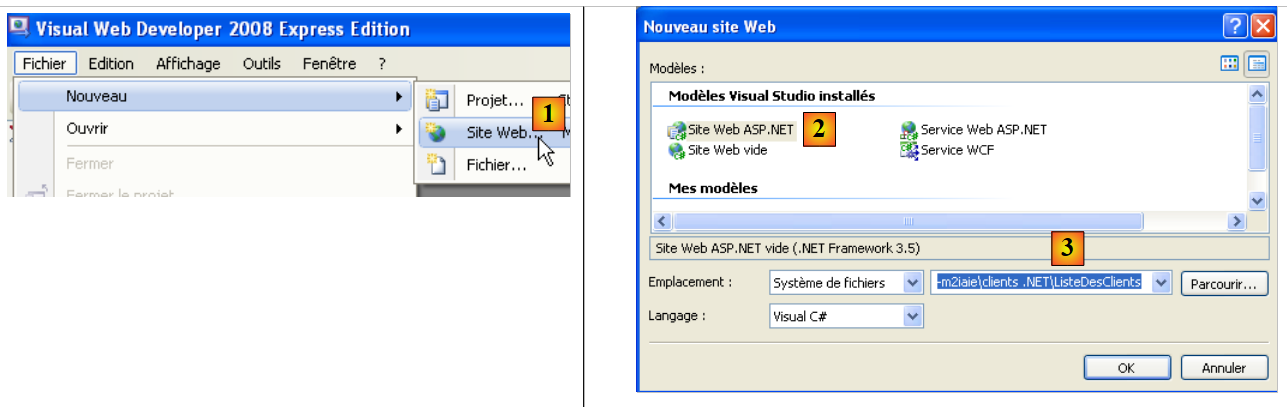This screenshot has width=1287, height=407.
Task: Click the Fichier submenu entry icon
Action: tap(436, 165)
